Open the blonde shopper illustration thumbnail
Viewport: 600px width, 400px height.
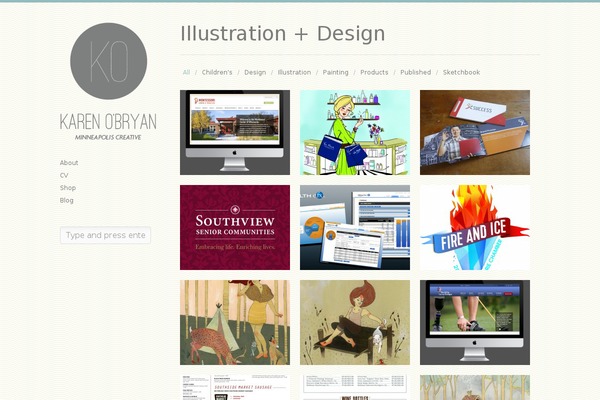[355, 132]
